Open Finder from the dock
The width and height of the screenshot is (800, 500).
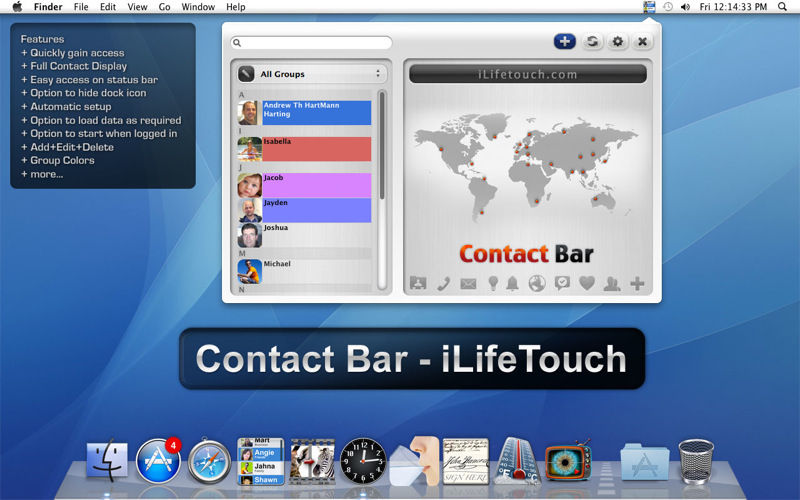tap(107, 461)
